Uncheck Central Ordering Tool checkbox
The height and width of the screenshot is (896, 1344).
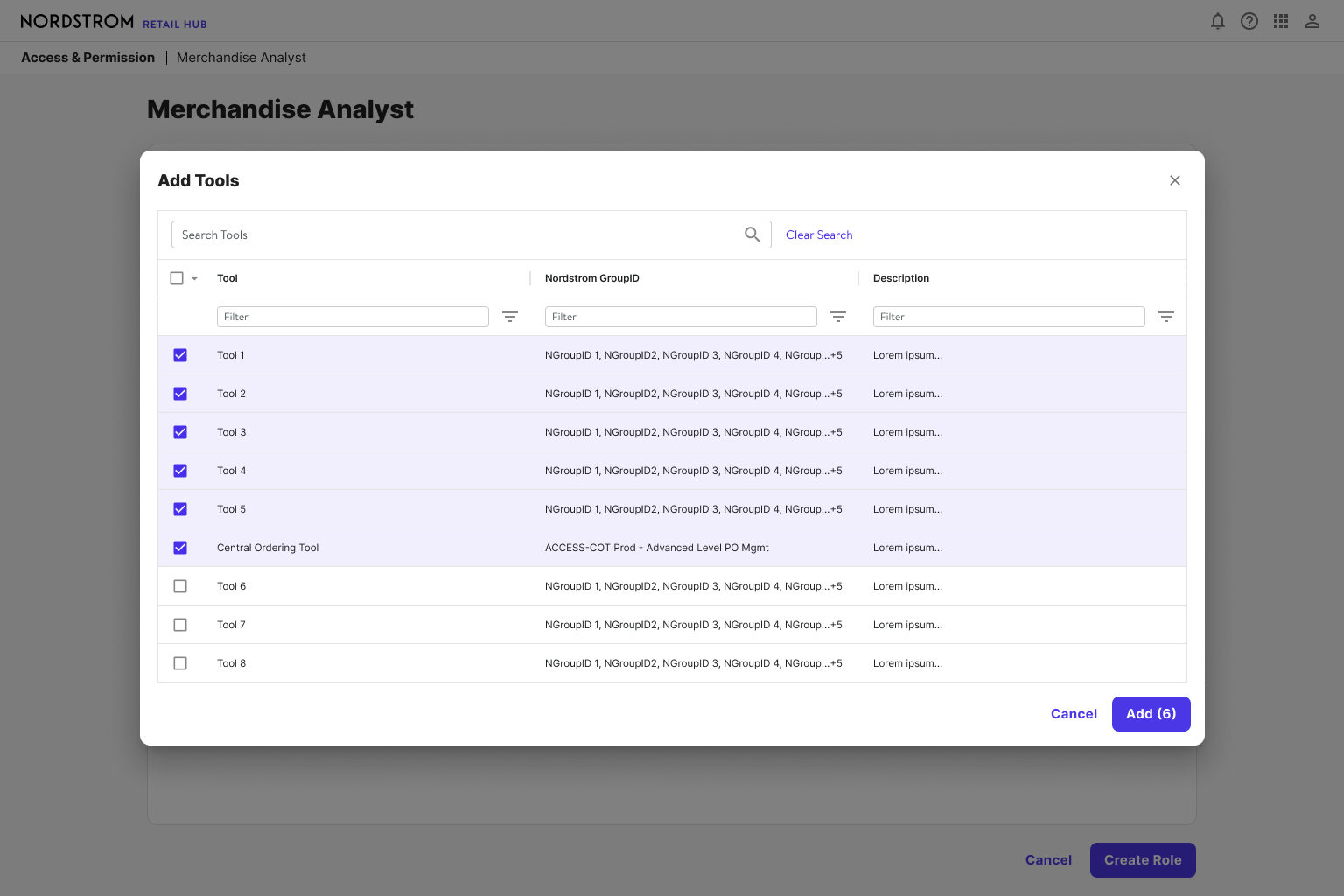(180, 548)
